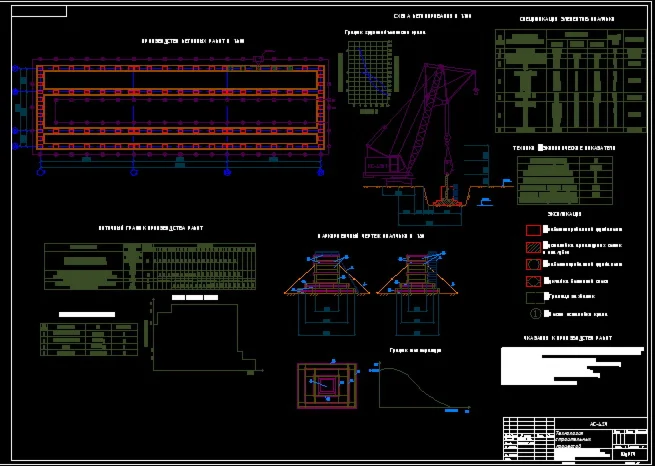Select the blue elevation flag marker near the pit
The height and width of the screenshot is (466, 655).
pos(506,182)
